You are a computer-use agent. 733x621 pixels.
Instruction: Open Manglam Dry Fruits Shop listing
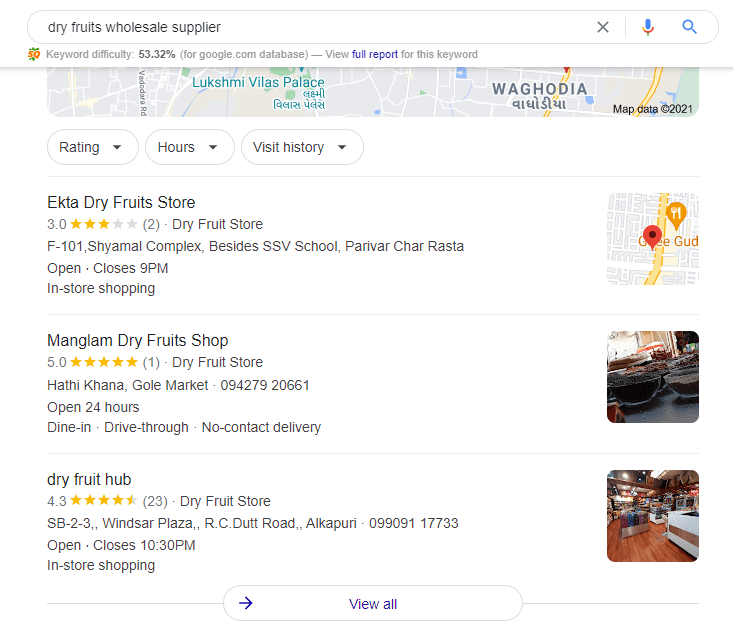(x=137, y=340)
